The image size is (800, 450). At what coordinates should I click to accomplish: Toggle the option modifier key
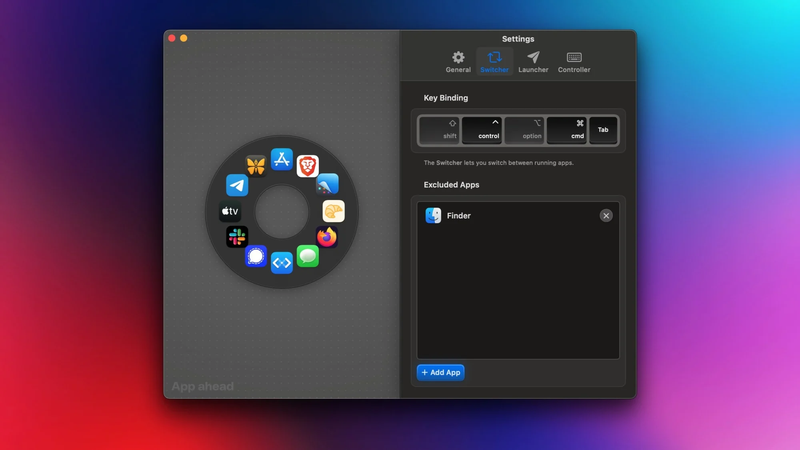(524, 130)
